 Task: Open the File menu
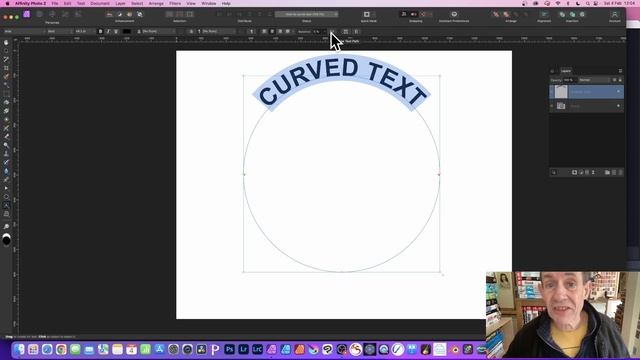tap(55, 3)
